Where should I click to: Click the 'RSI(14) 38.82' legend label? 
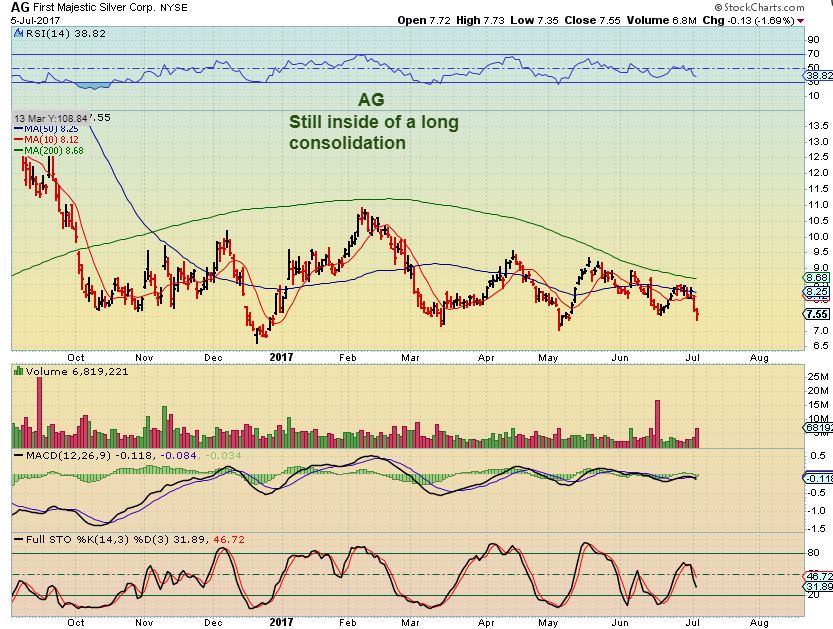click(x=65, y=33)
